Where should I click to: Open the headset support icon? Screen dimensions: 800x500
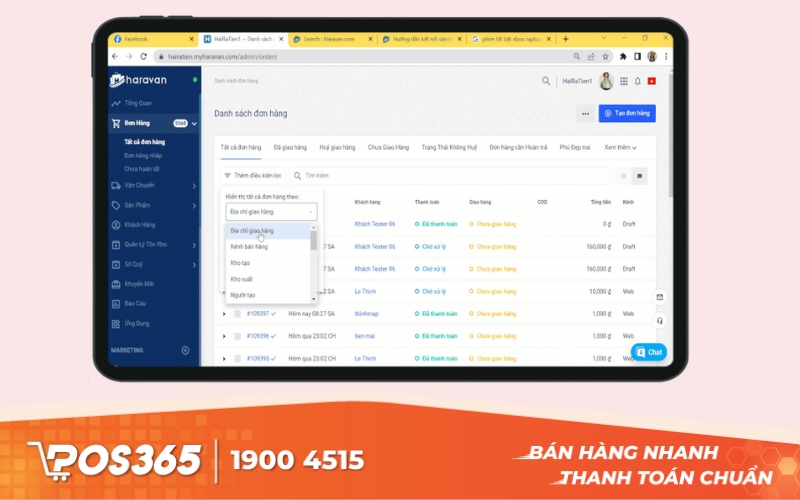(x=660, y=321)
